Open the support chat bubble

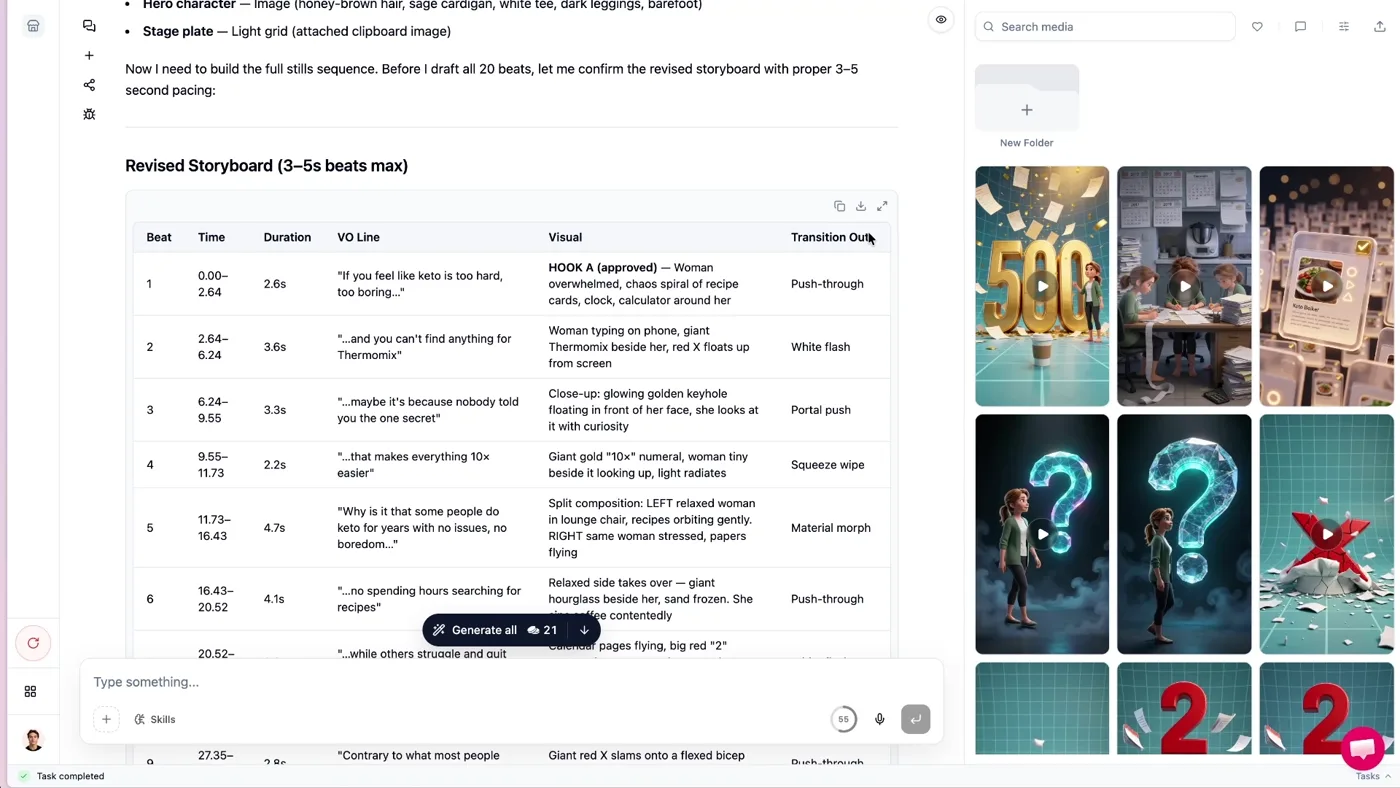point(1362,747)
